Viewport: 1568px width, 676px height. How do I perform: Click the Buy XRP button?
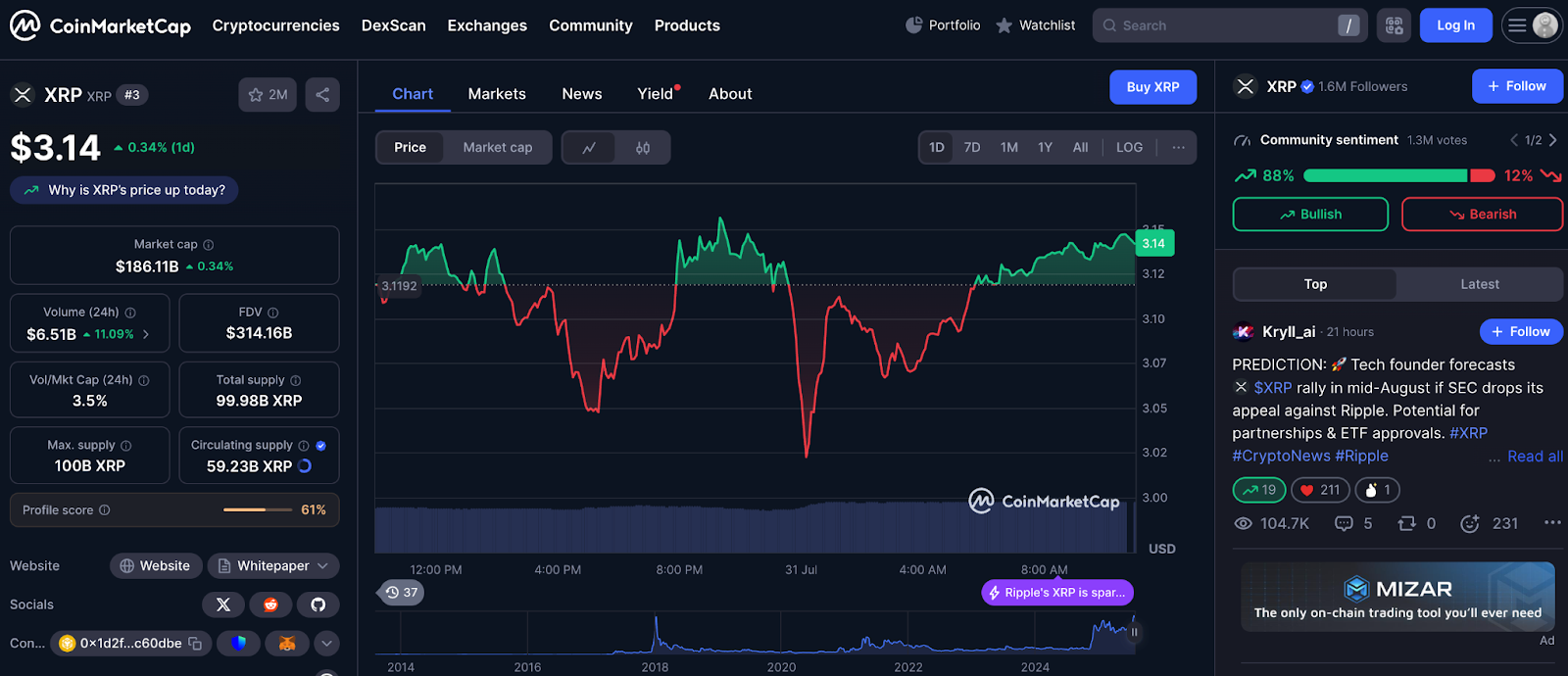(1153, 87)
